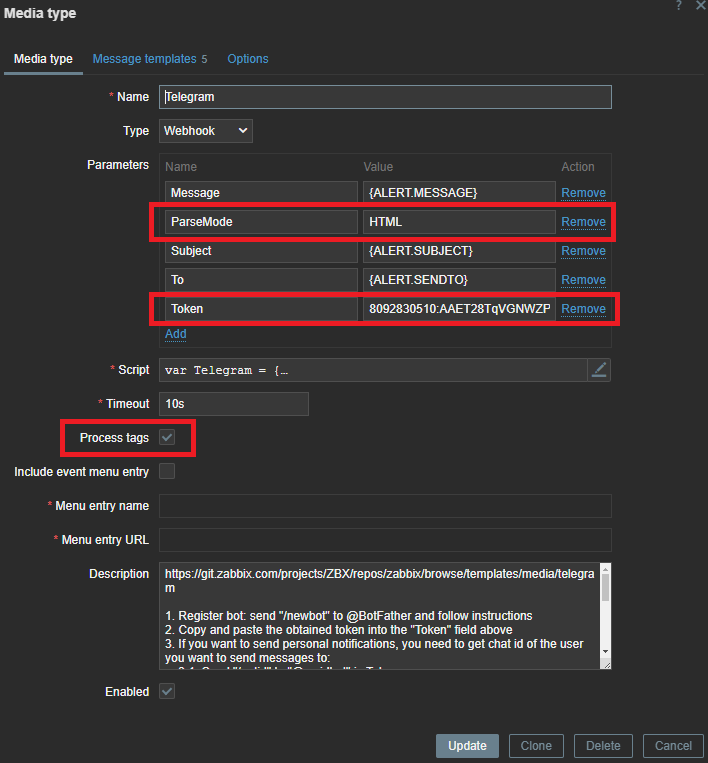This screenshot has height=763, width=708.
Task: Click the Menu entry name field
Action: click(x=385, y=506)
